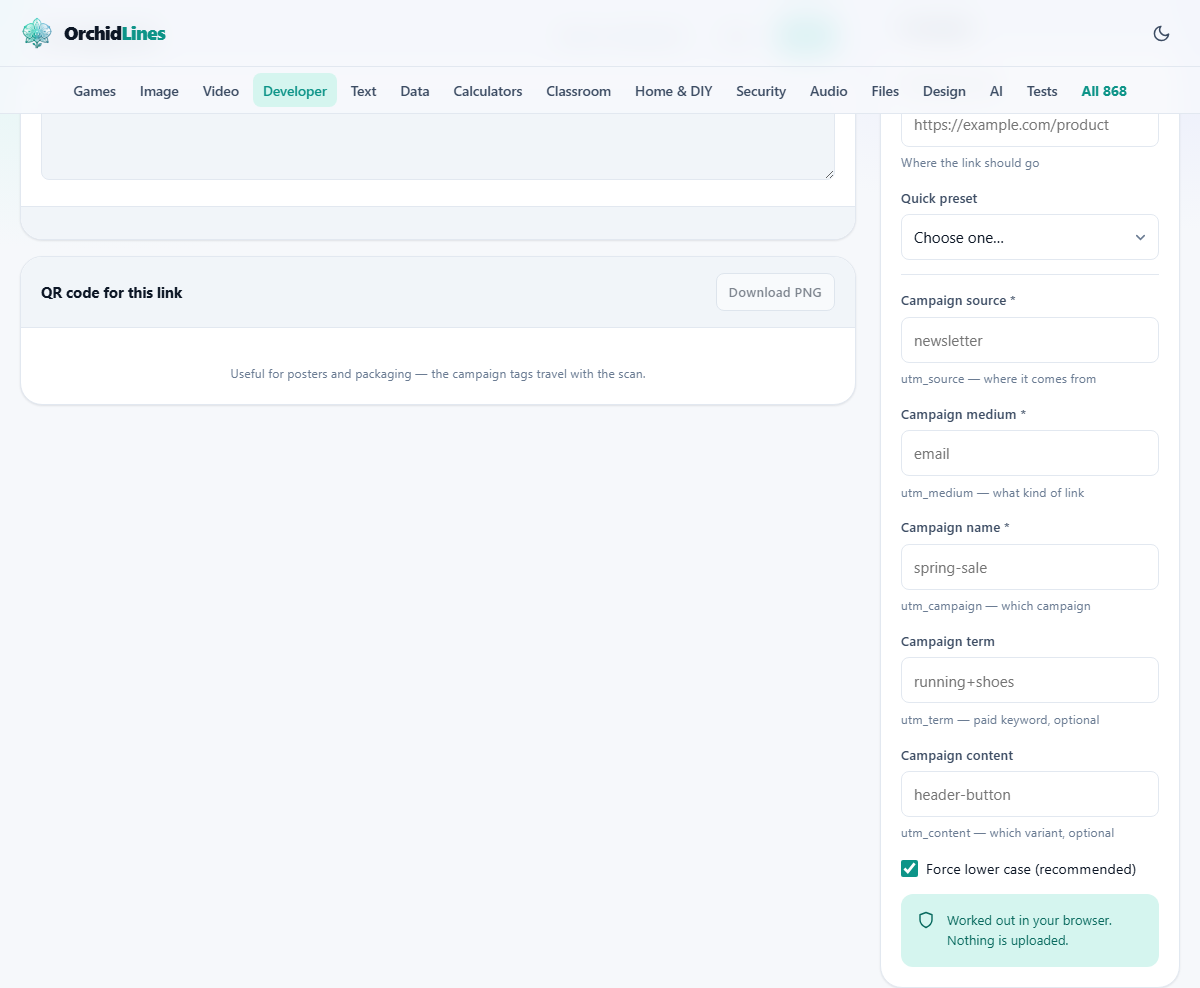Viewport: 1200px width, 988px height.
Task: Click the textarea resize handle corner
Action: pyautogui.click(x=829, y=174)
